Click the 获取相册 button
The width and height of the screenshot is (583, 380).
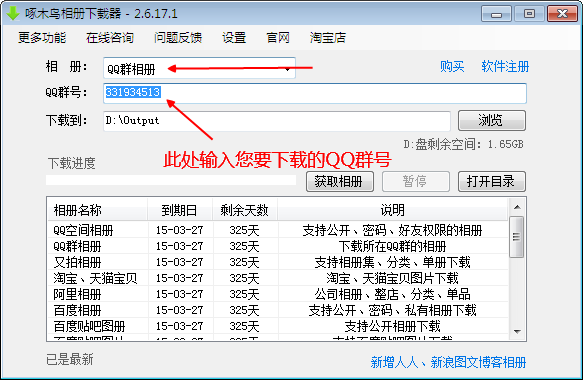pos(339,181)
